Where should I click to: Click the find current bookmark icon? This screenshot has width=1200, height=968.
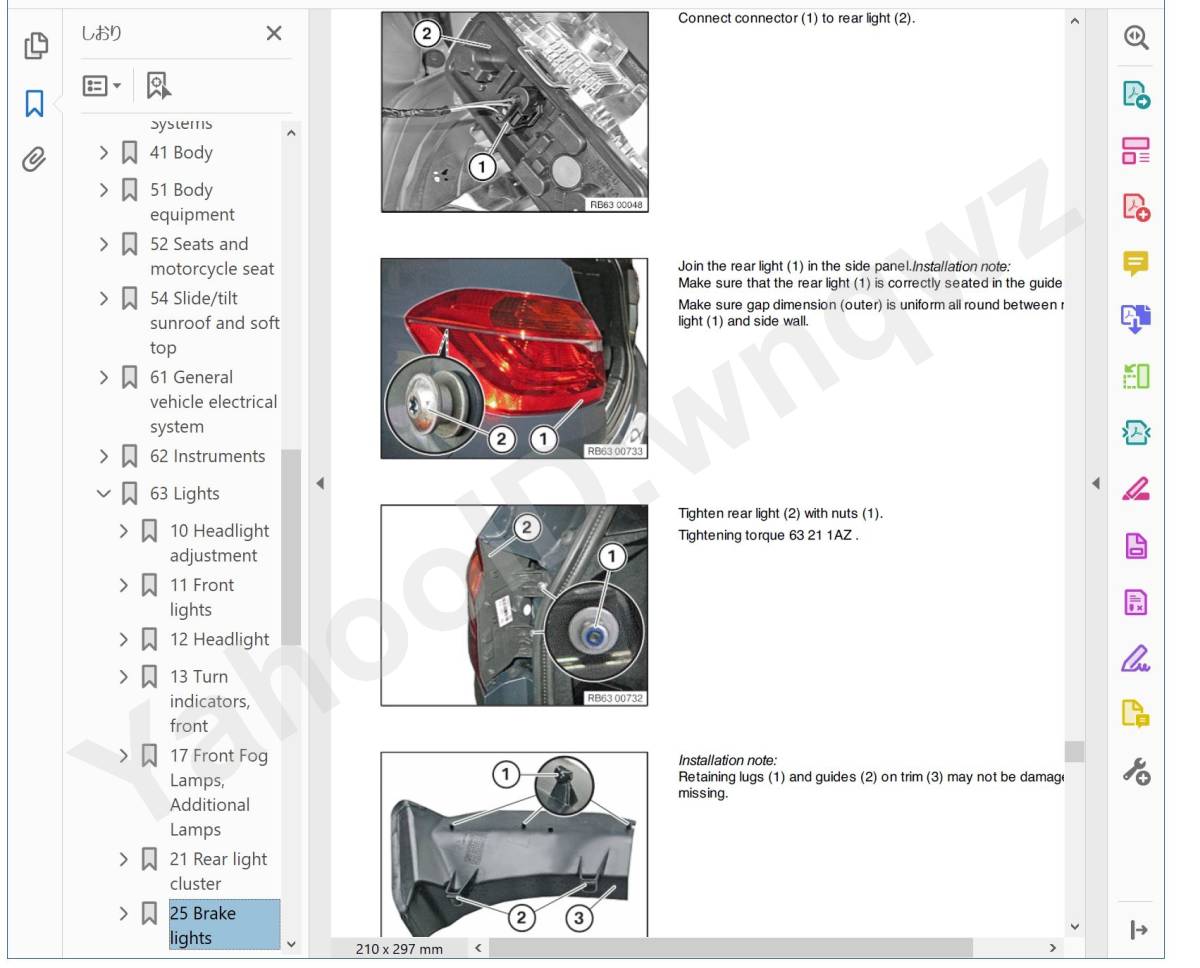point(158,86)
